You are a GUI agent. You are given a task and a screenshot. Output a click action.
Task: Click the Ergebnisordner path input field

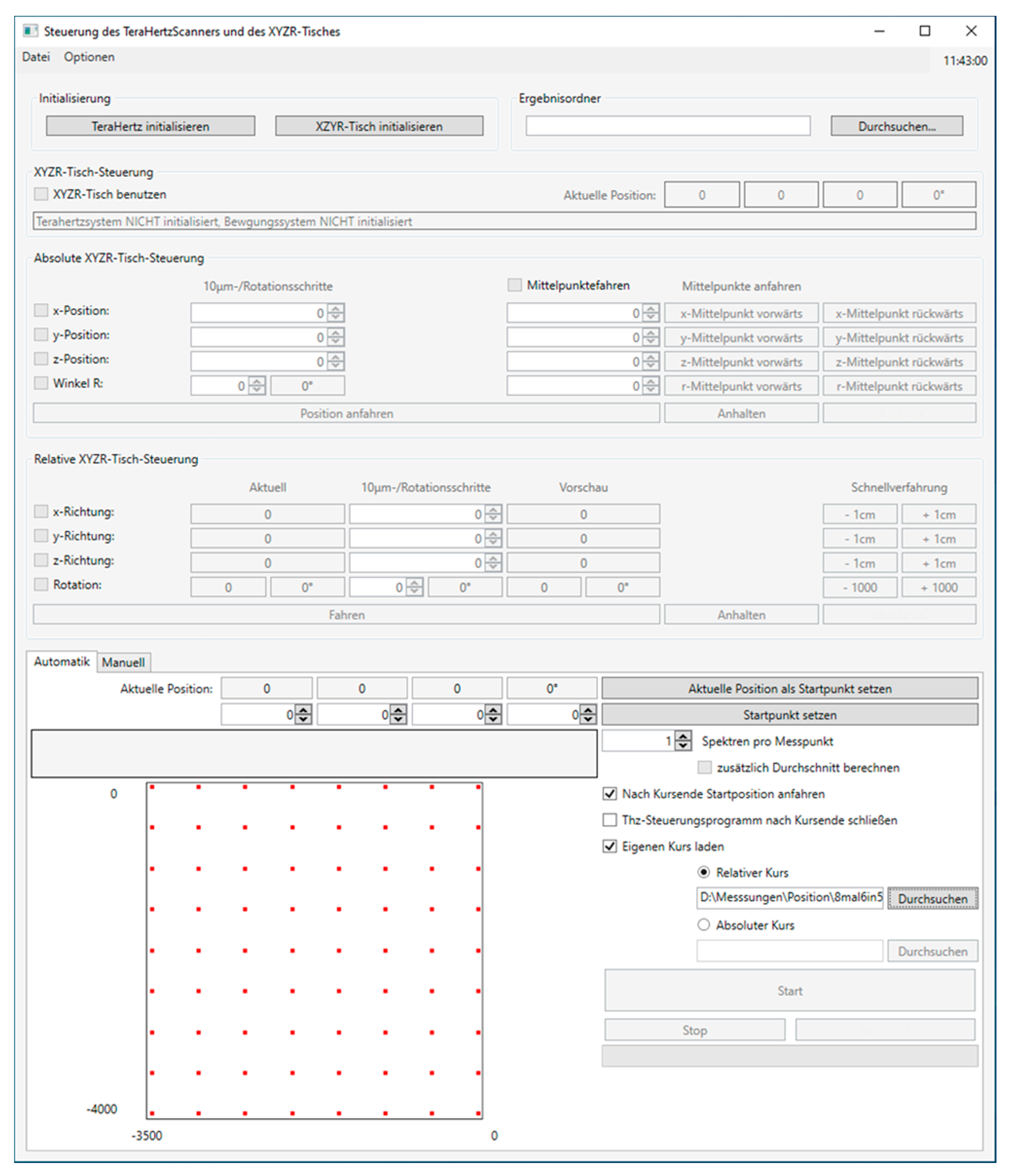(x=667, y=126)
